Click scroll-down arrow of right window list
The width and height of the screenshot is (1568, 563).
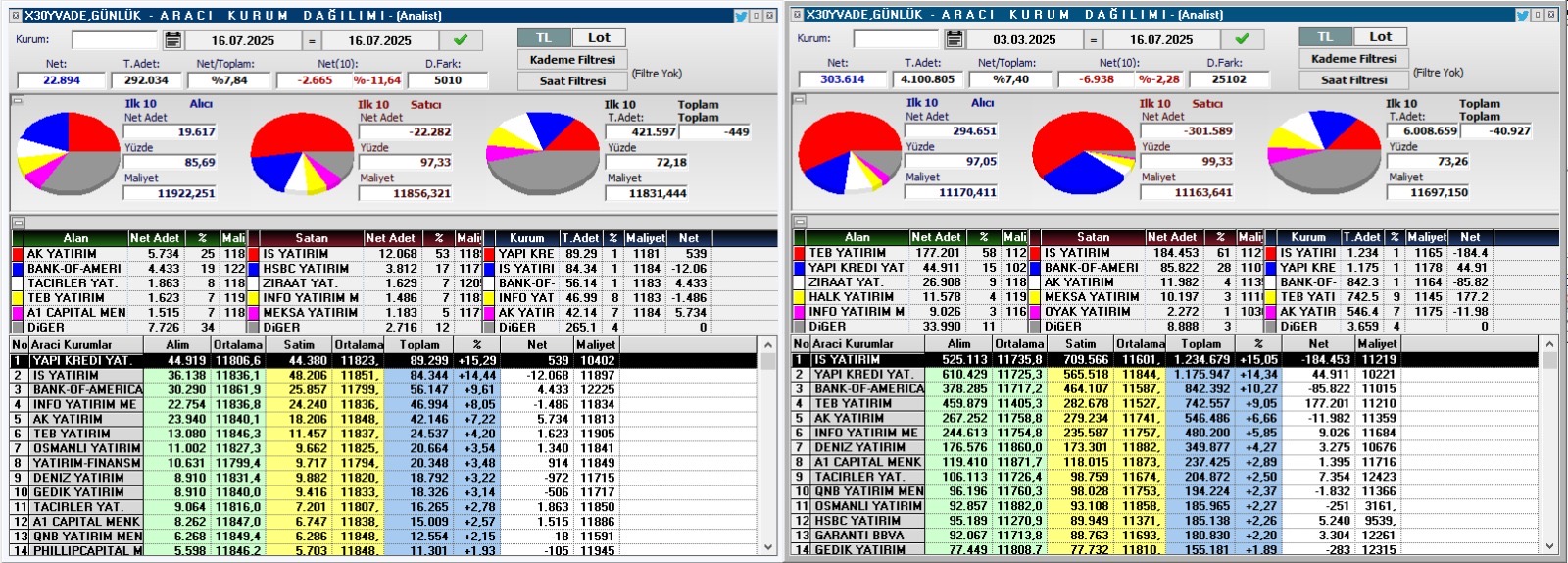(1549, 547)
